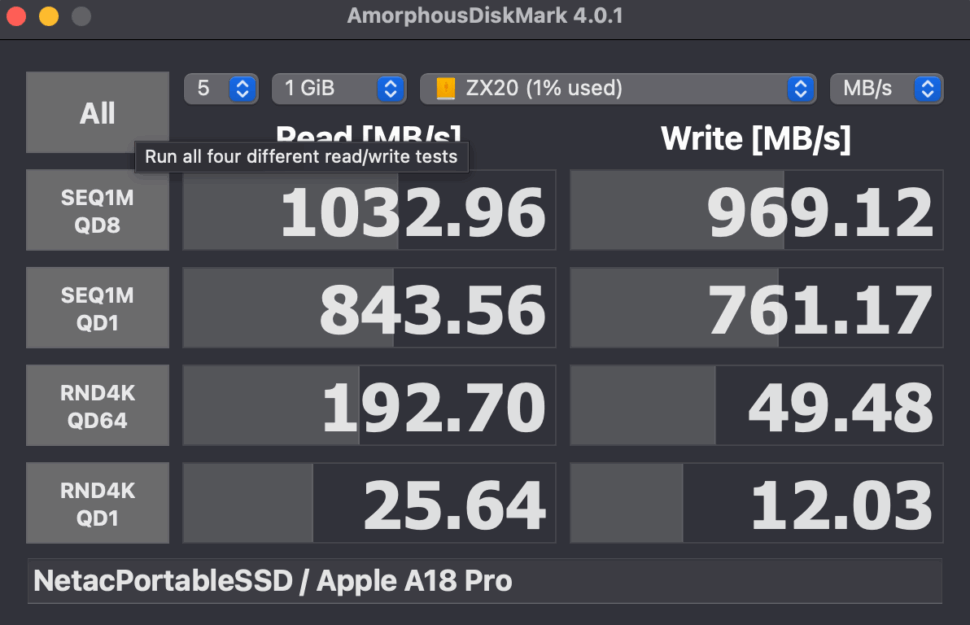
Task: Run all four tests with the All button
Action: pyautogui.click(x=97, y=113)
